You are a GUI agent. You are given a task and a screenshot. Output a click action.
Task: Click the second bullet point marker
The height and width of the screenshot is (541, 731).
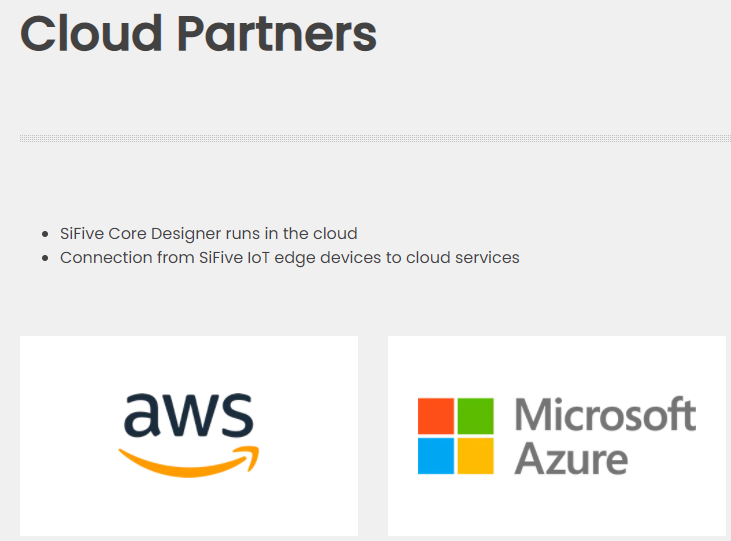pos(45,258)
